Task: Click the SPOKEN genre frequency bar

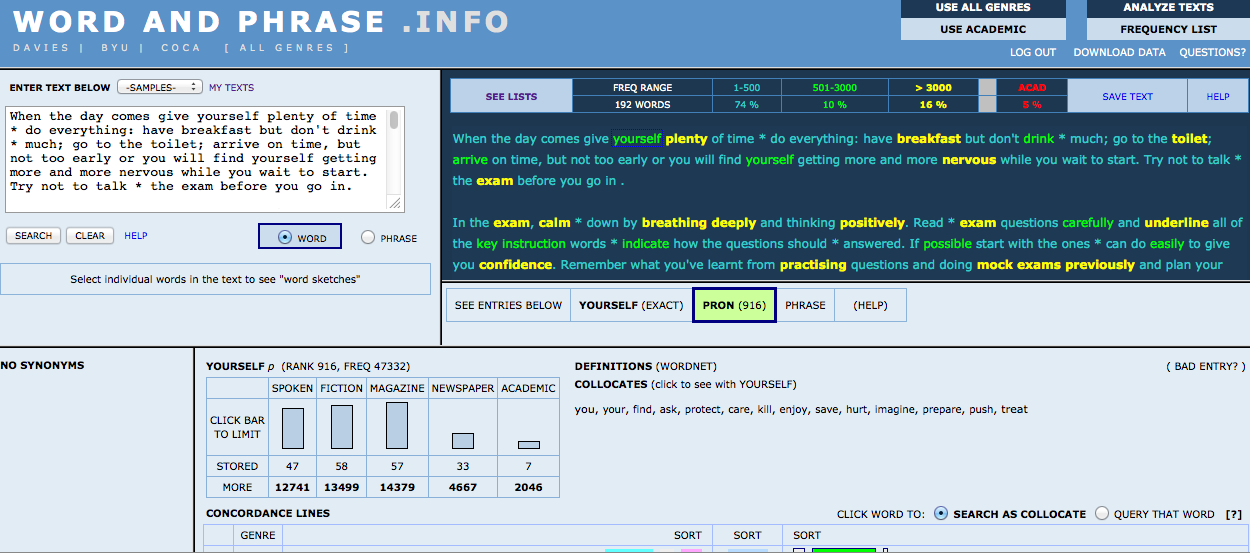Action: [292, 428]
